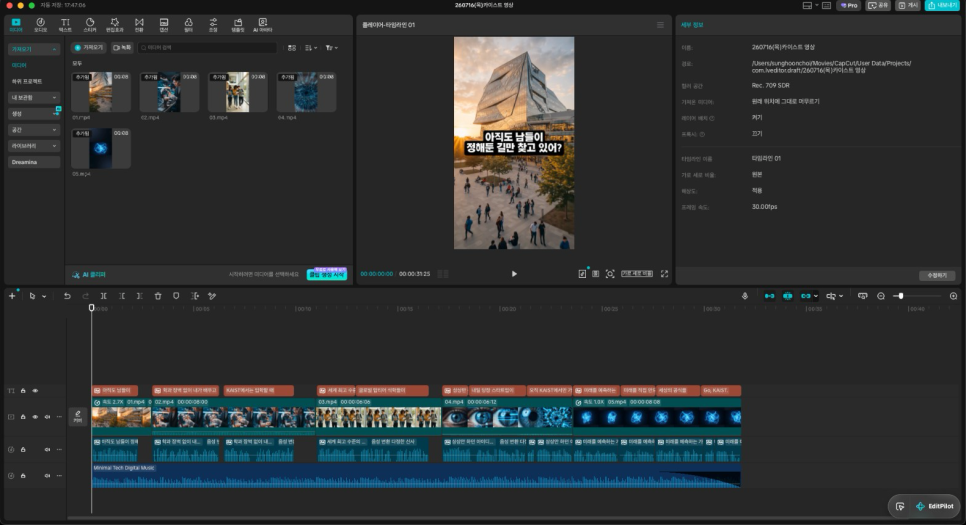
Task: Open the 오디오 (Audio) tab icon
Action: [x=41, y=25]
